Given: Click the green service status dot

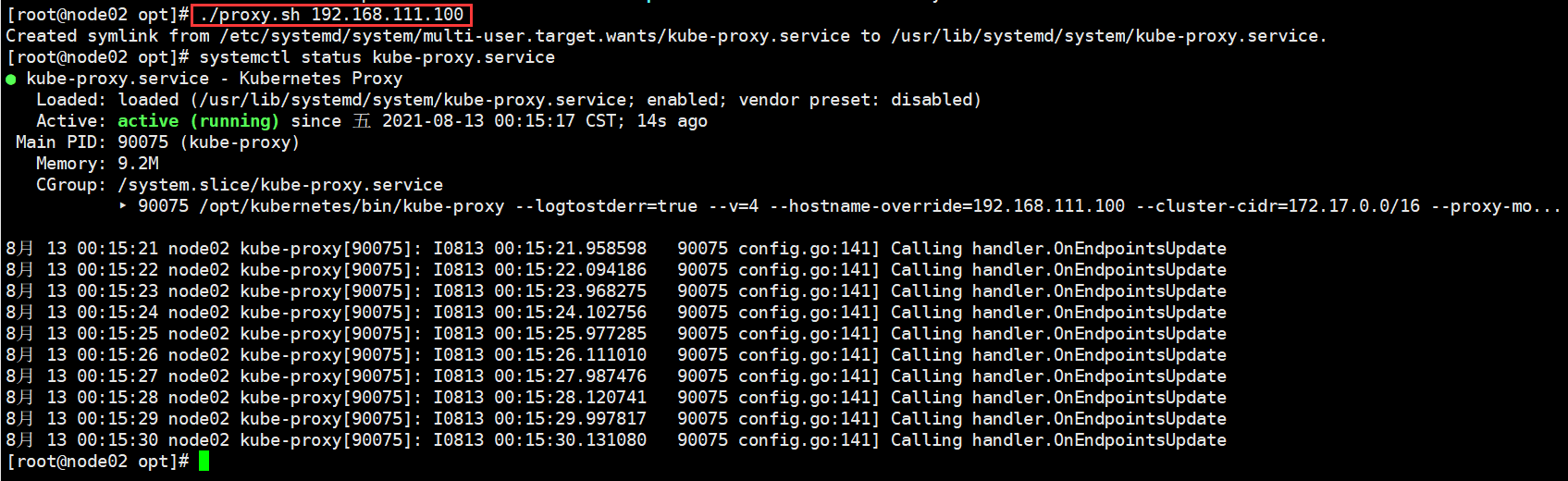Looking at the screenshot, I should [x=11, y=80].
